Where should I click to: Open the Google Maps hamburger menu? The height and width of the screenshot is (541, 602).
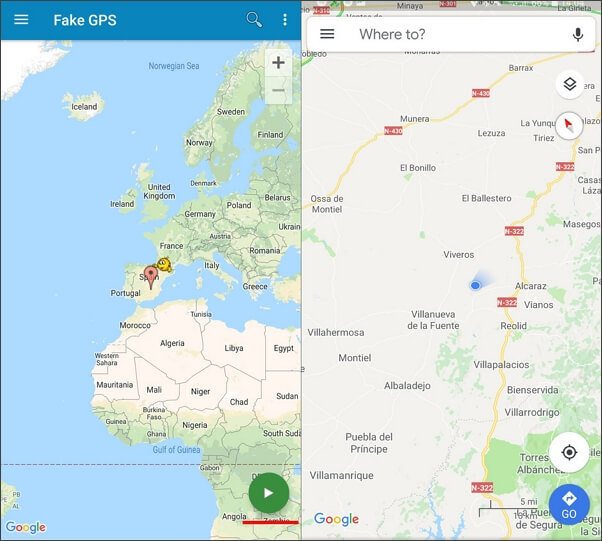327,34
